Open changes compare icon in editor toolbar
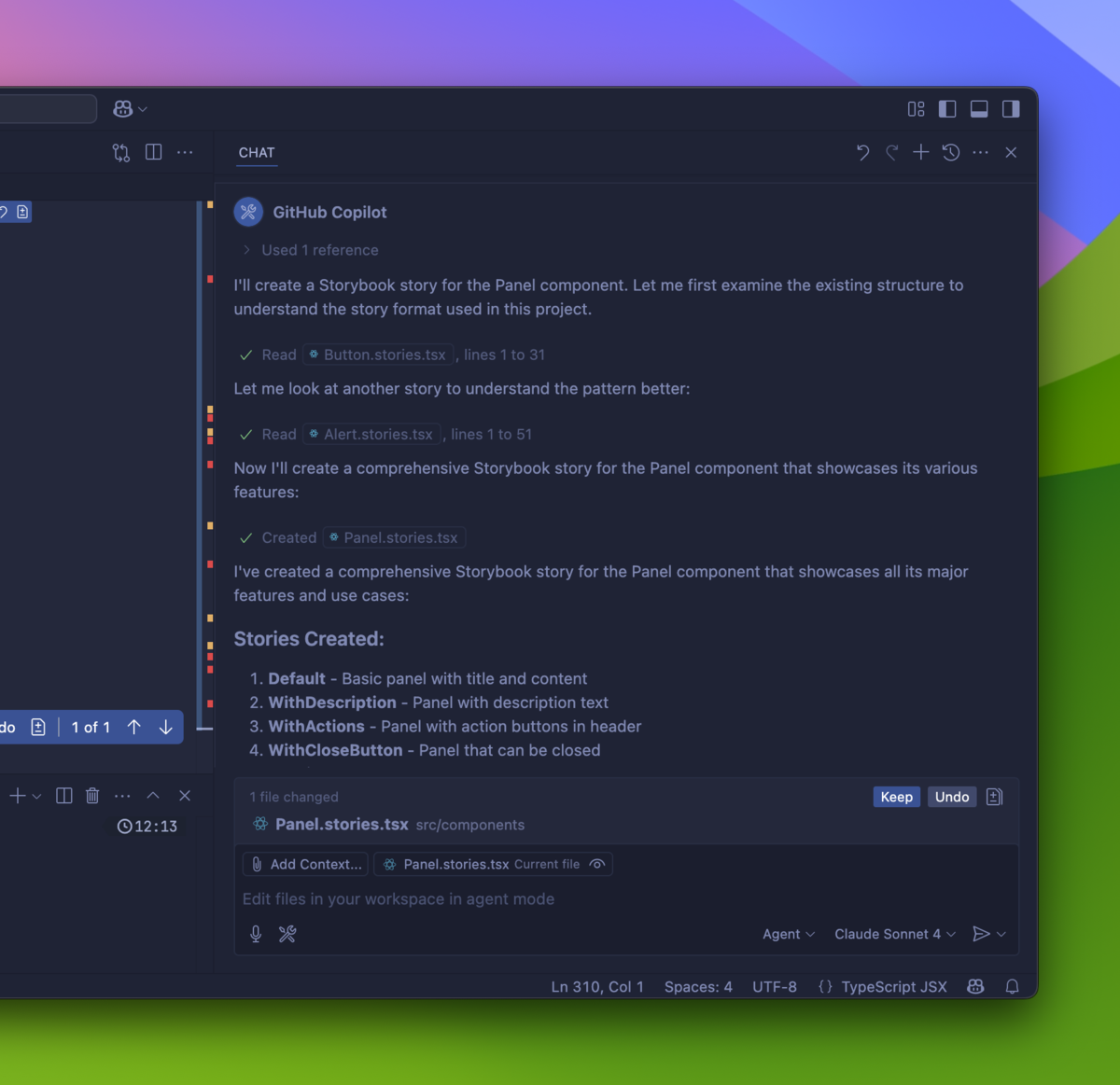1120x1085 pixels. pyautogui.click(x=121, y=152)
